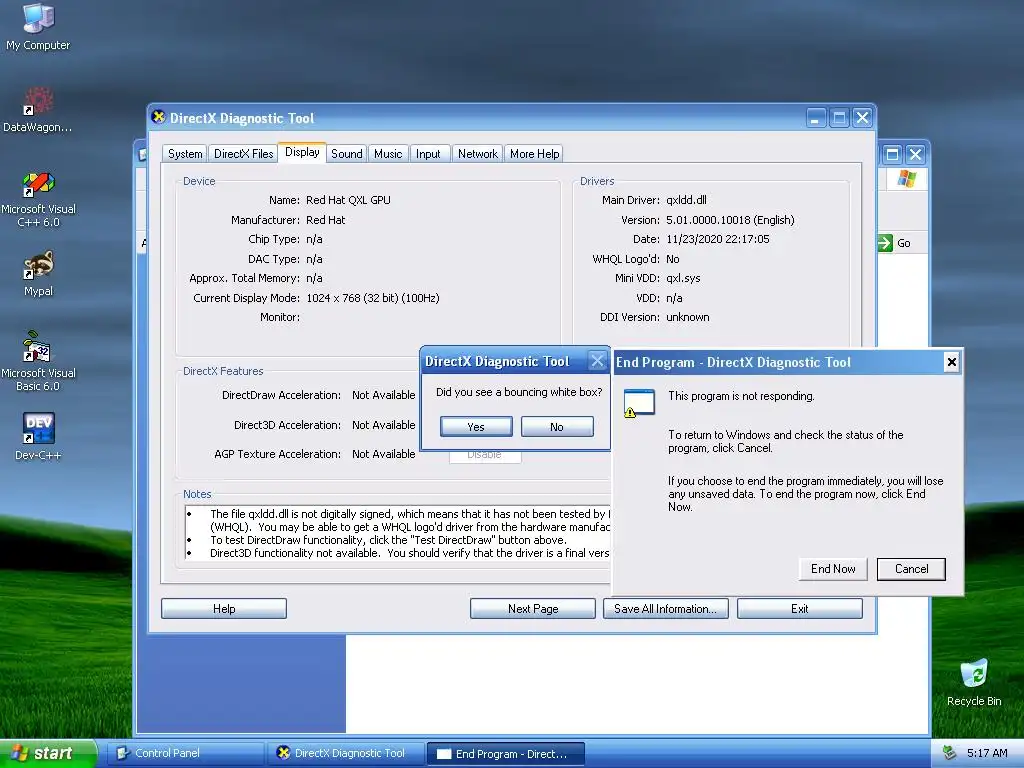Click the warning program icon in End Program dialog
1024x768 pixels.
(638, 403)
